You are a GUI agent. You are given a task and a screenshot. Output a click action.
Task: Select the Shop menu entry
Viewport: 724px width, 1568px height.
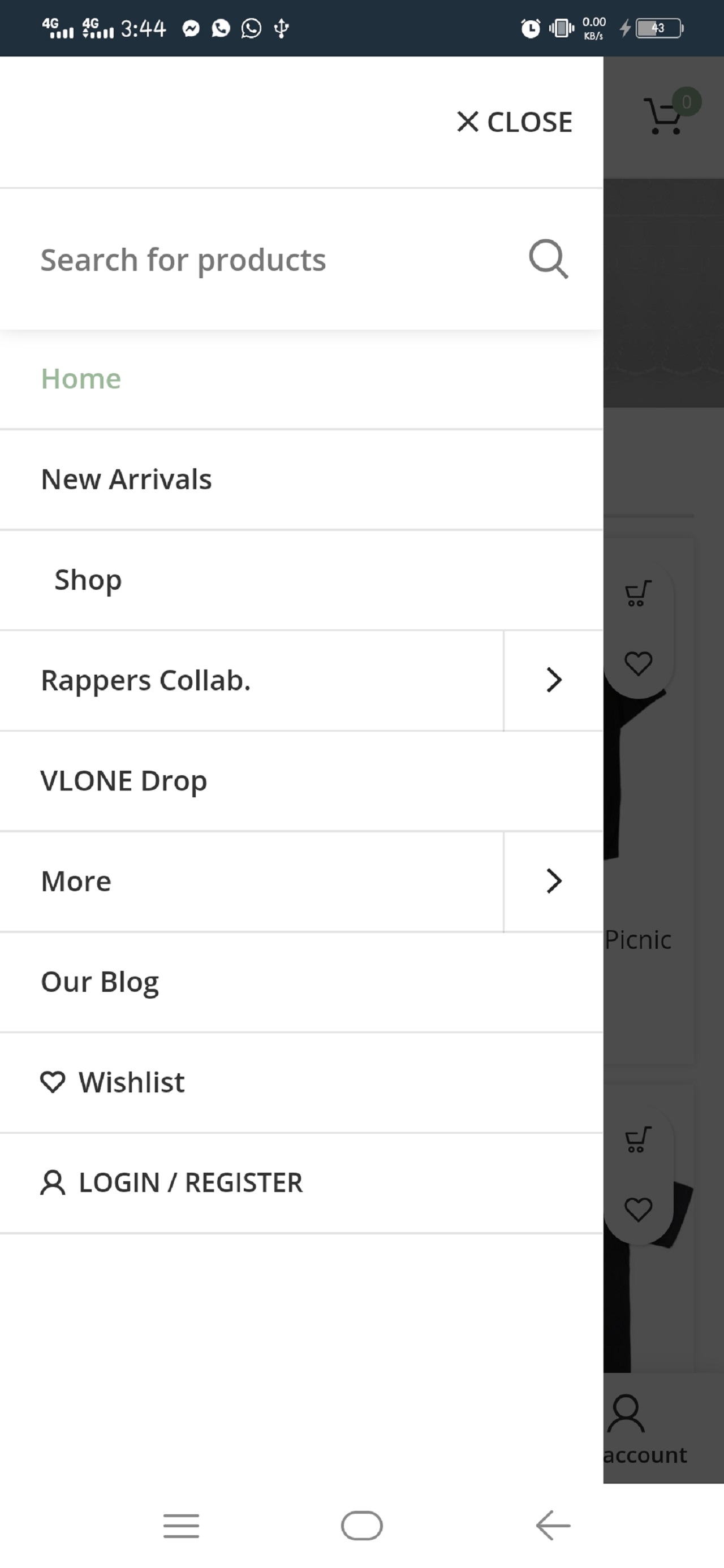click(x=88, y=580)
